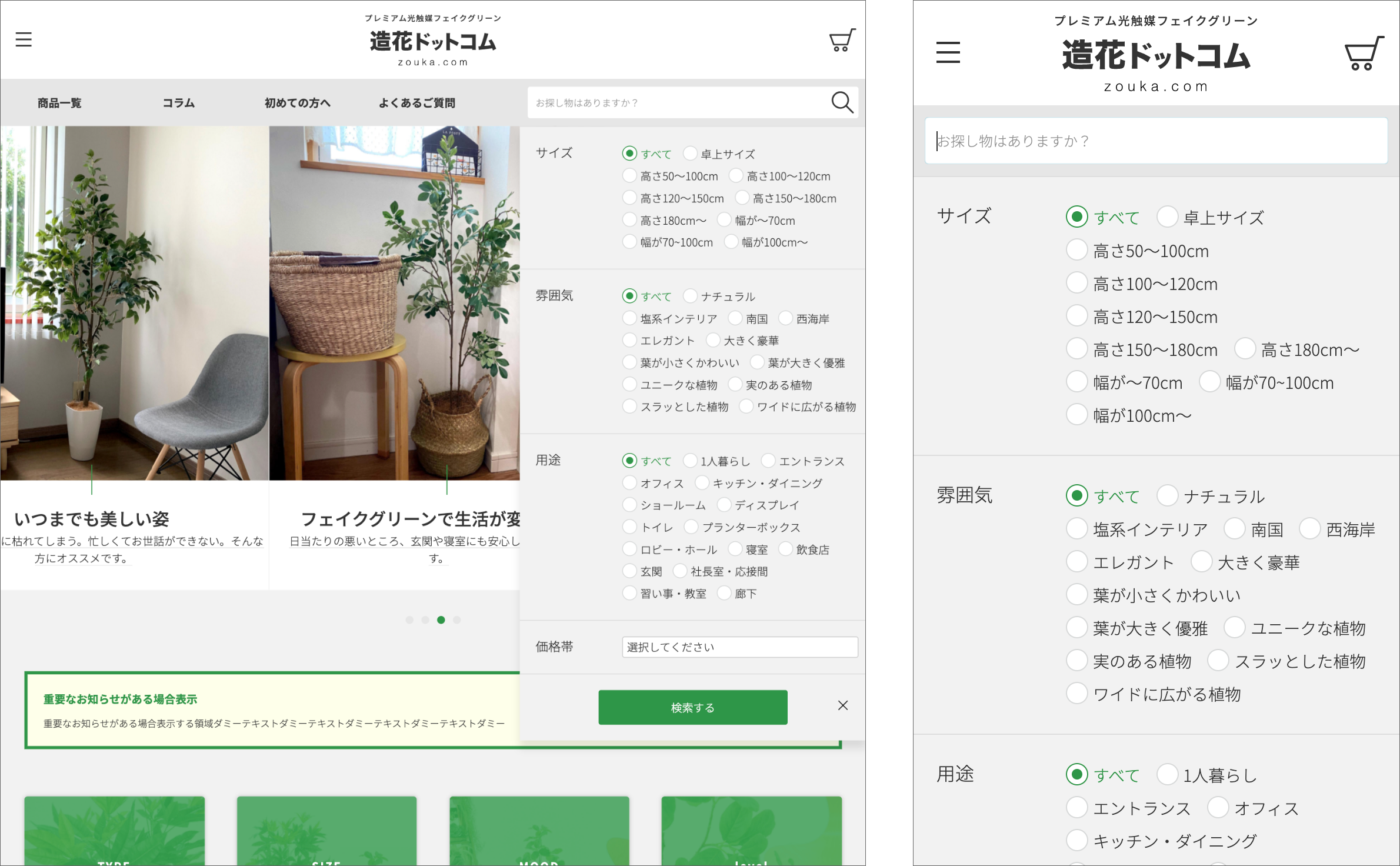This screenshot has height=866, width=1400.
Task: Select 卓上サイズ radio in mobile view
Action: (x=1167, y=216)
